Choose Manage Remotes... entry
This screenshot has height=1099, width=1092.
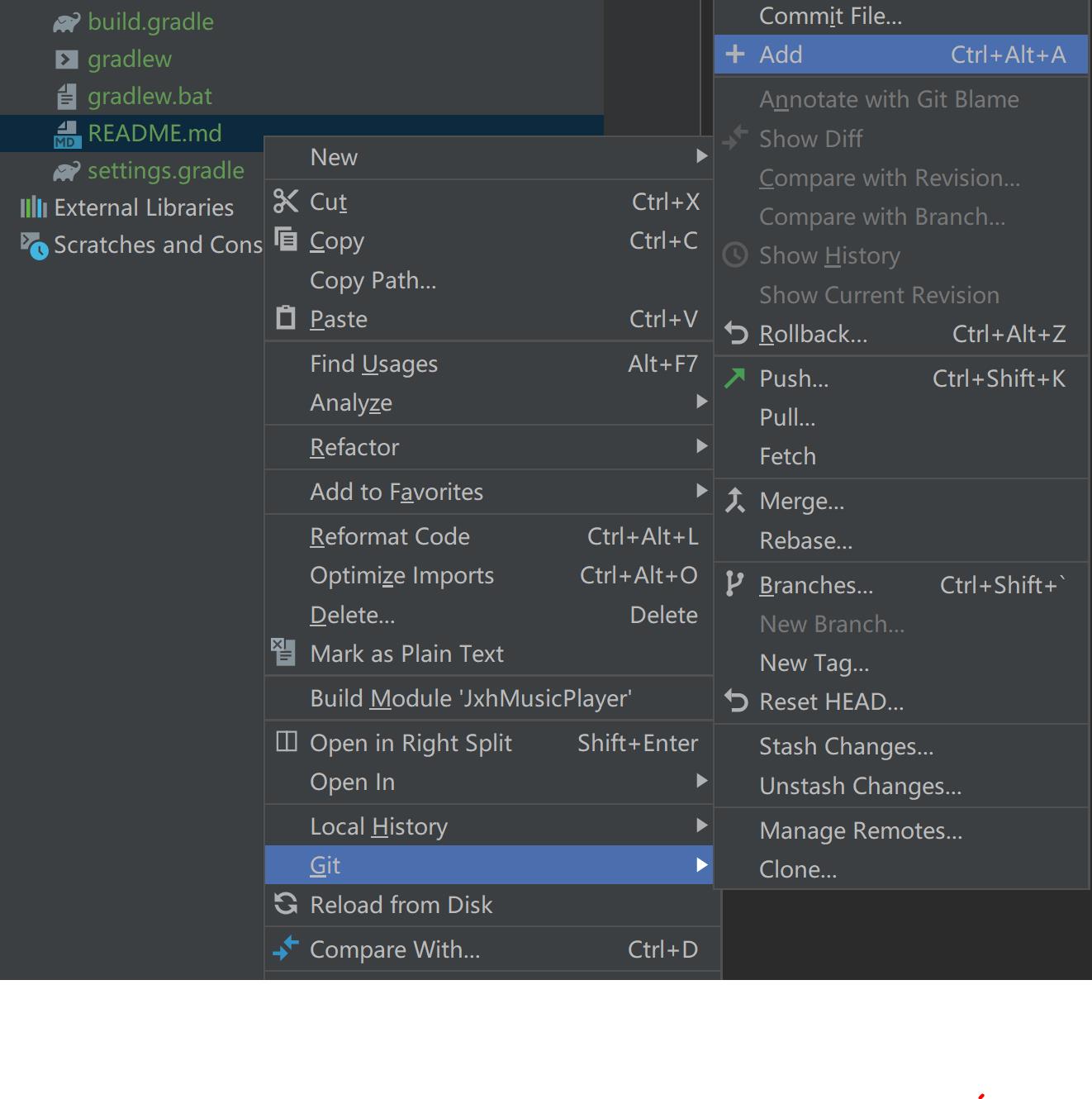pos(901,830)
